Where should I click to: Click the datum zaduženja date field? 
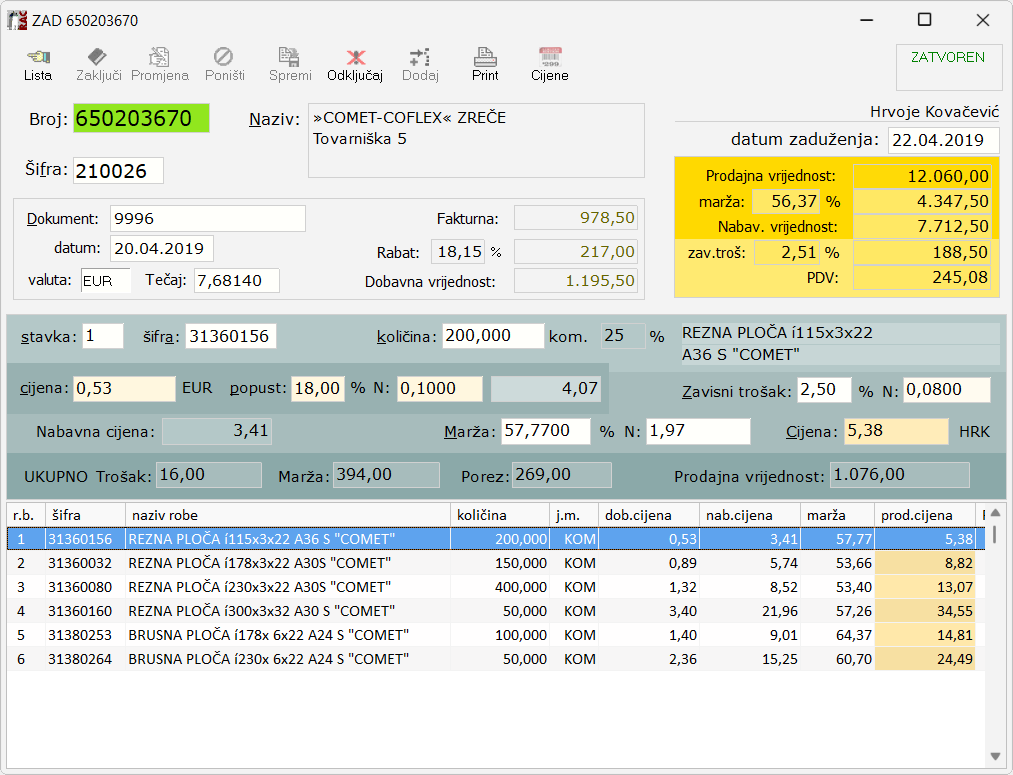943,141
